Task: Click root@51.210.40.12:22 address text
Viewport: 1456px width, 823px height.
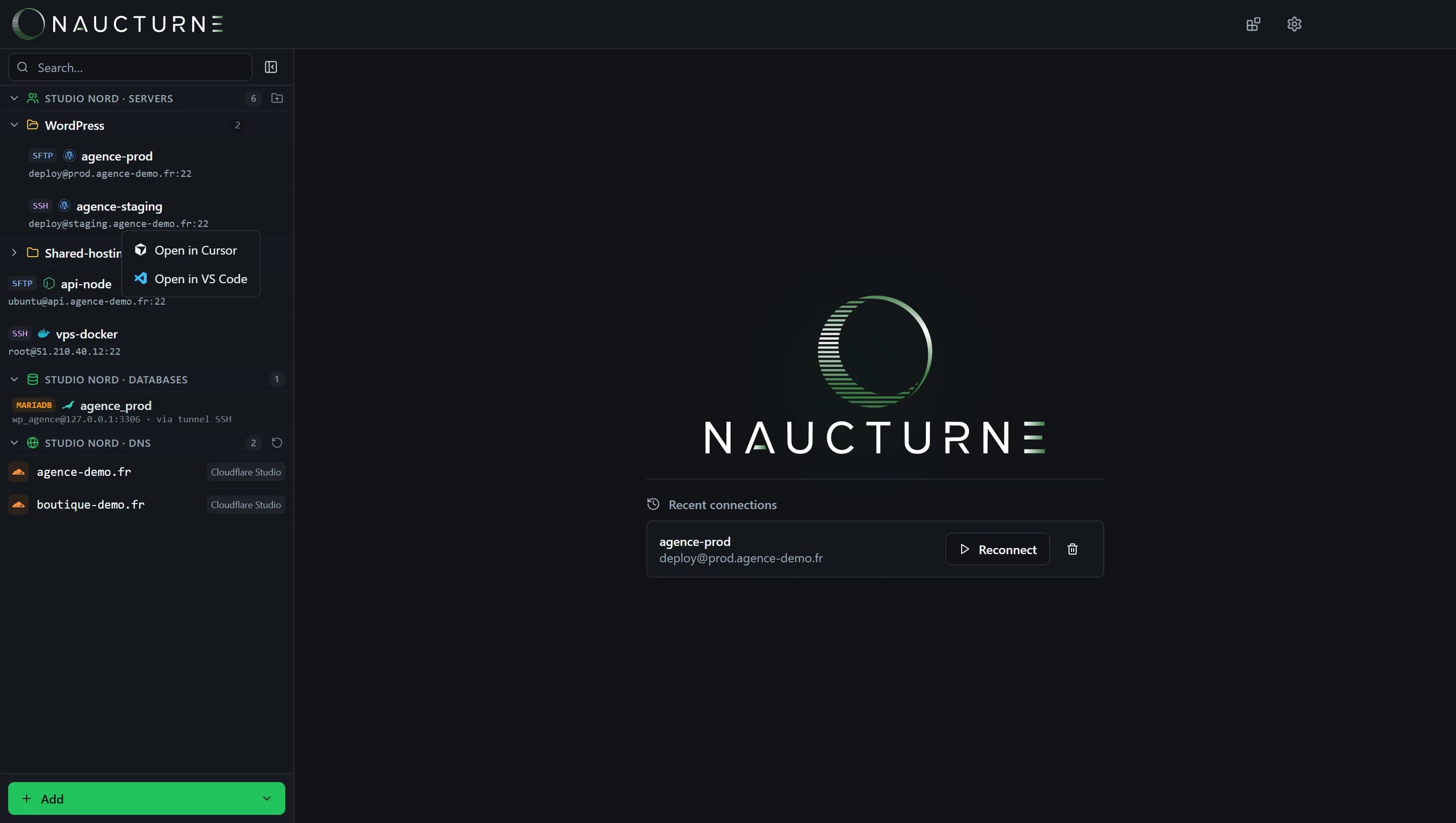Action: tap(64, 352)
